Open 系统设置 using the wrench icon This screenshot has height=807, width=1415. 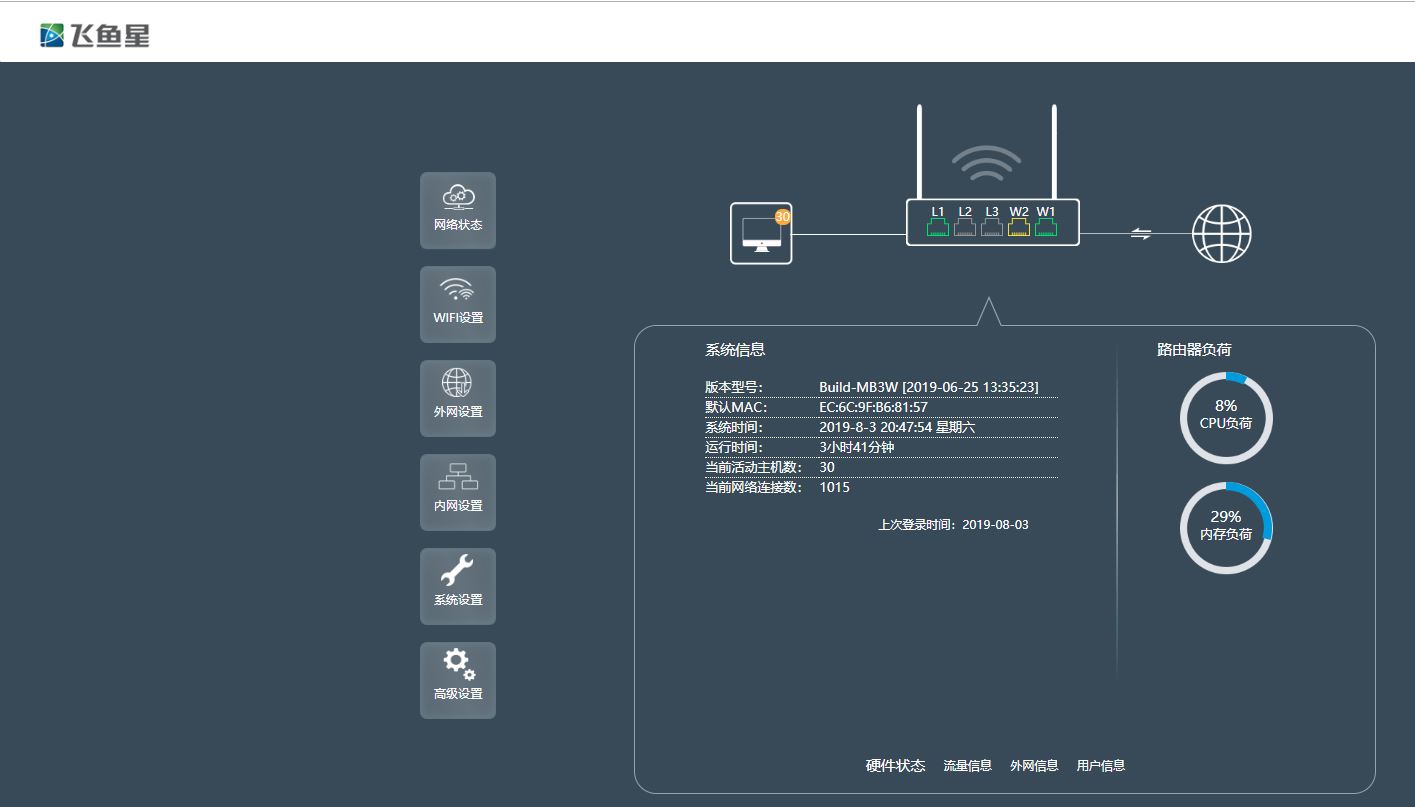(x=457, y=586)
